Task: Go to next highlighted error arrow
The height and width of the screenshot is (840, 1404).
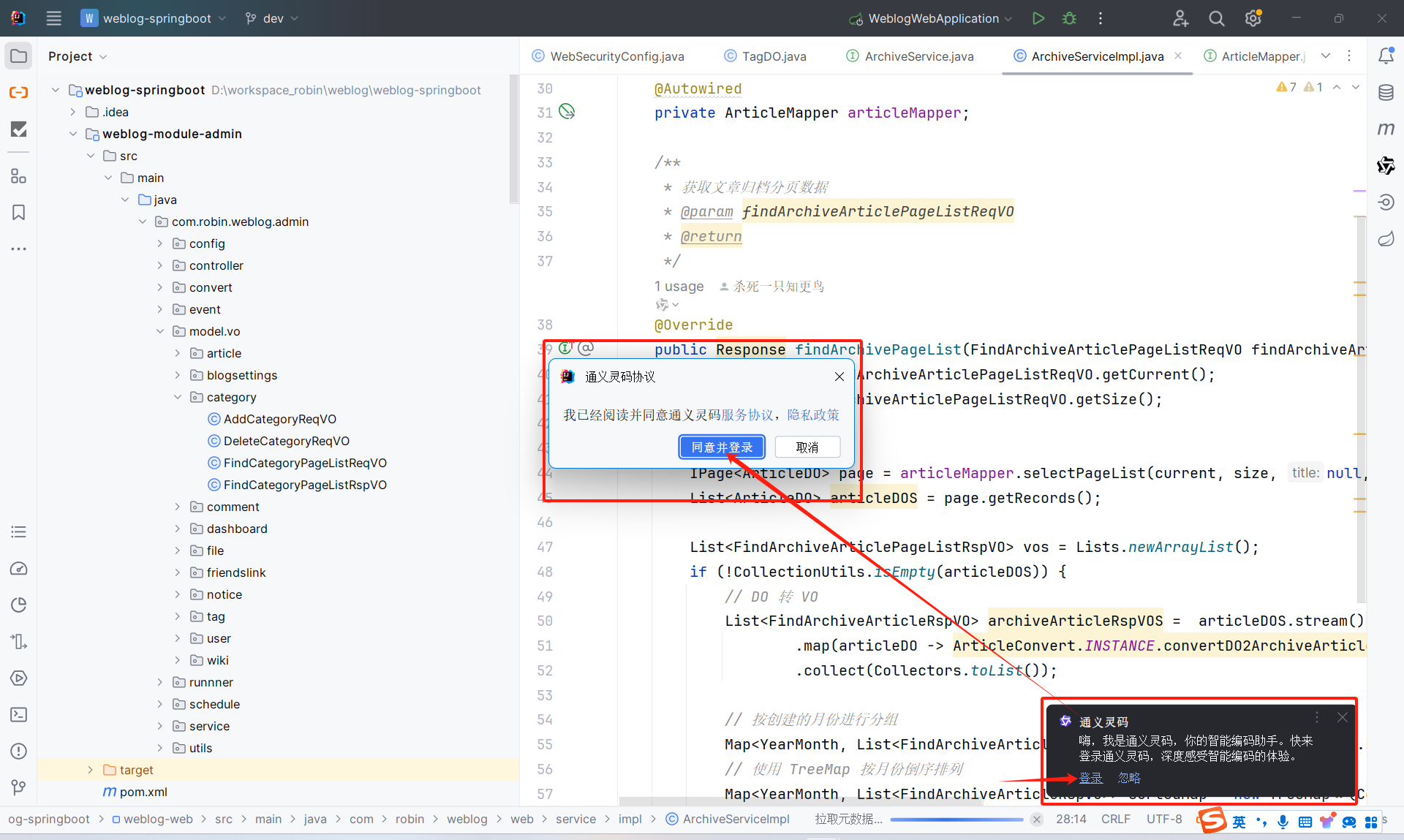Action: pos(1356,87)
